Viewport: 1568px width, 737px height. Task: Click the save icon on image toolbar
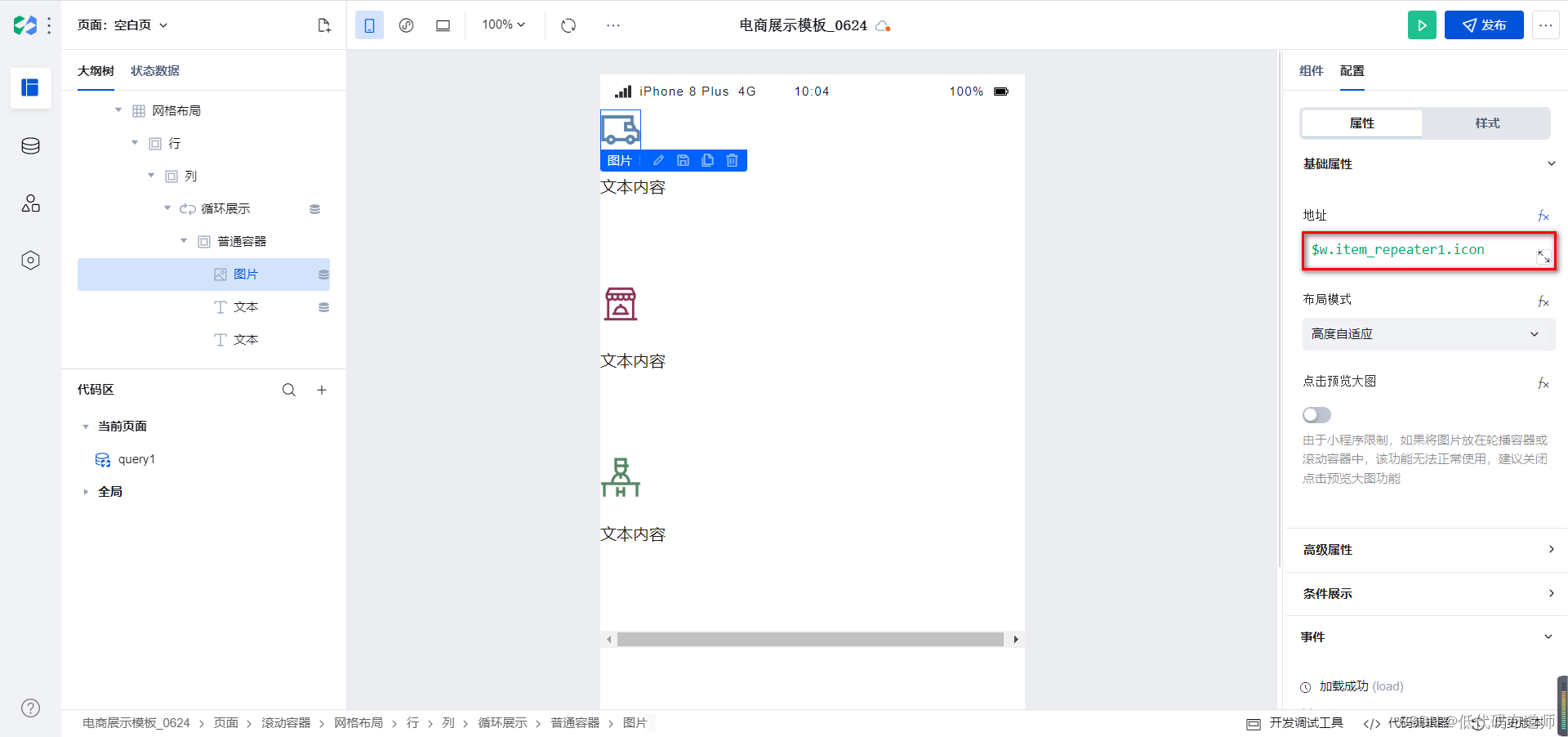(x=683, y=160)
